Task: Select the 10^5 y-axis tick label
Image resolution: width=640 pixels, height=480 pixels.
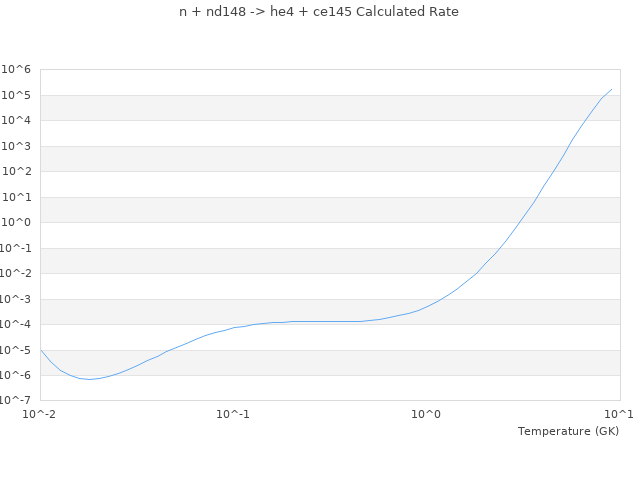Action: click(16, 95)
